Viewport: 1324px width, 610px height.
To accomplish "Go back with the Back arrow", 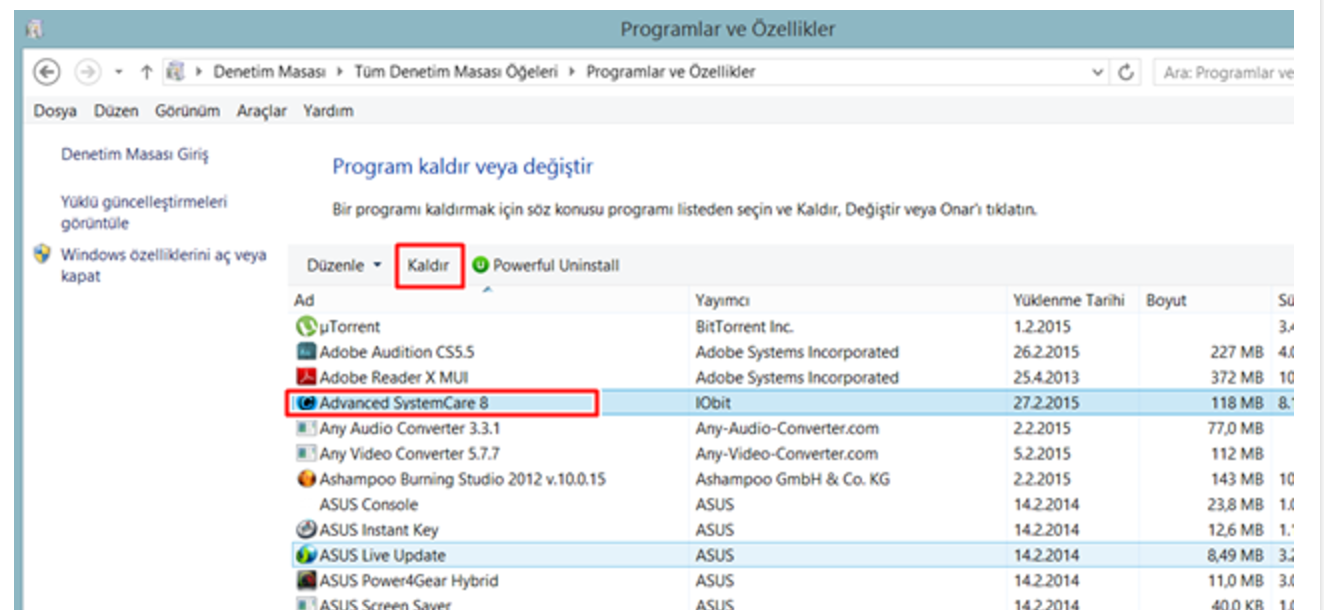I will pyautogui.click(x=47, y=72).
